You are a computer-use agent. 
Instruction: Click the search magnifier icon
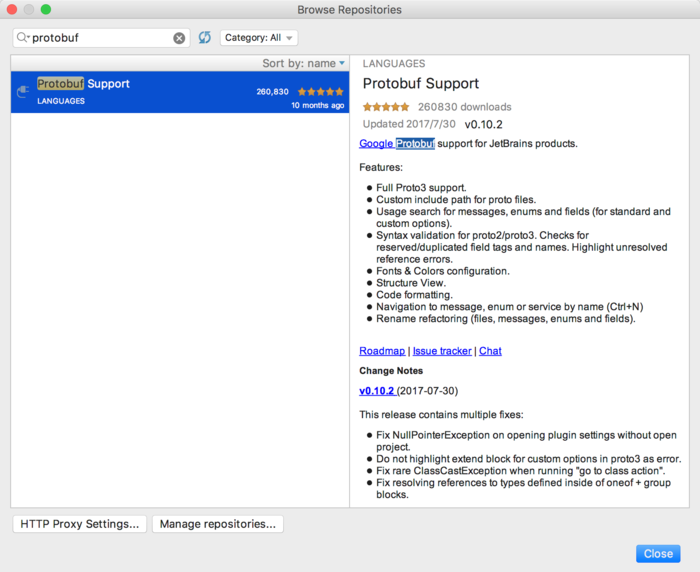[x=23, y=38]
